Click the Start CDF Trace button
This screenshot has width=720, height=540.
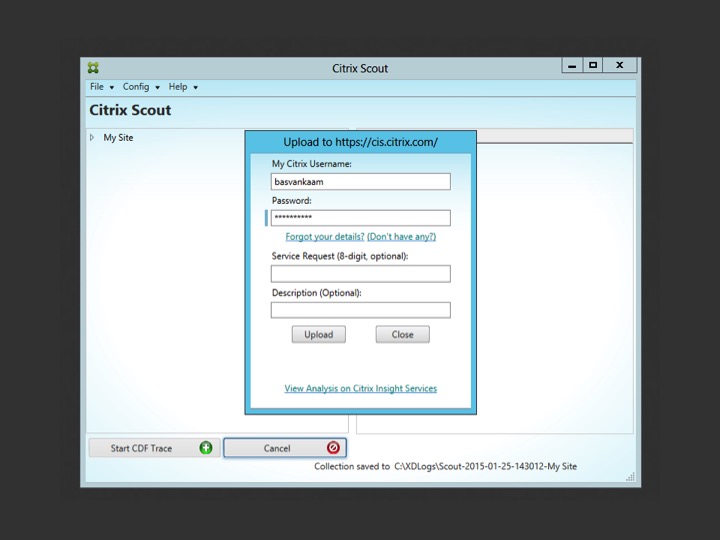click(154, 448)
